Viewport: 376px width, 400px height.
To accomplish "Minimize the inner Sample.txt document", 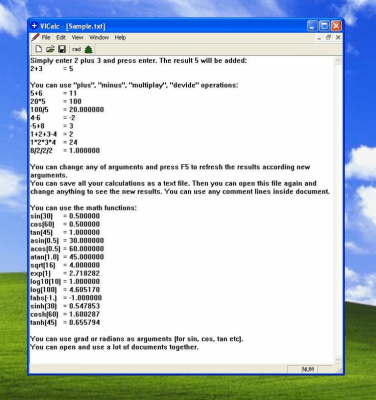I will coord(319,38).
